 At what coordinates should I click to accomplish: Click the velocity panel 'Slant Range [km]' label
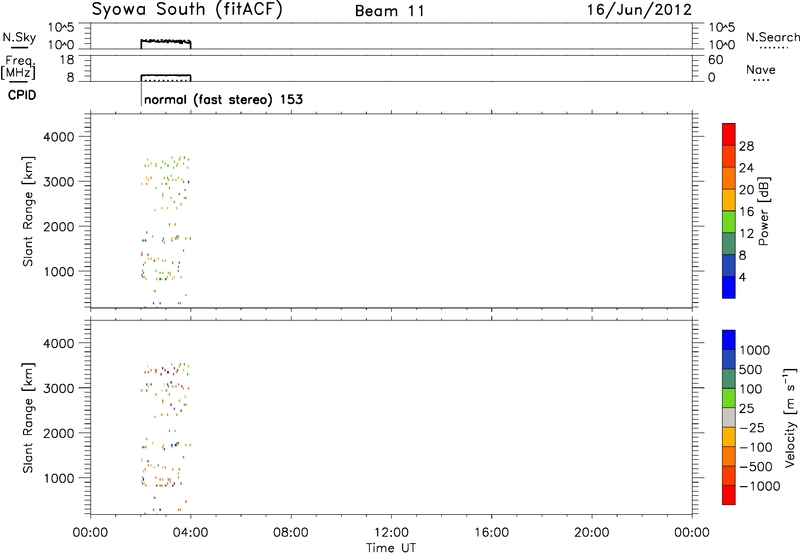click(x=28, y=418)
